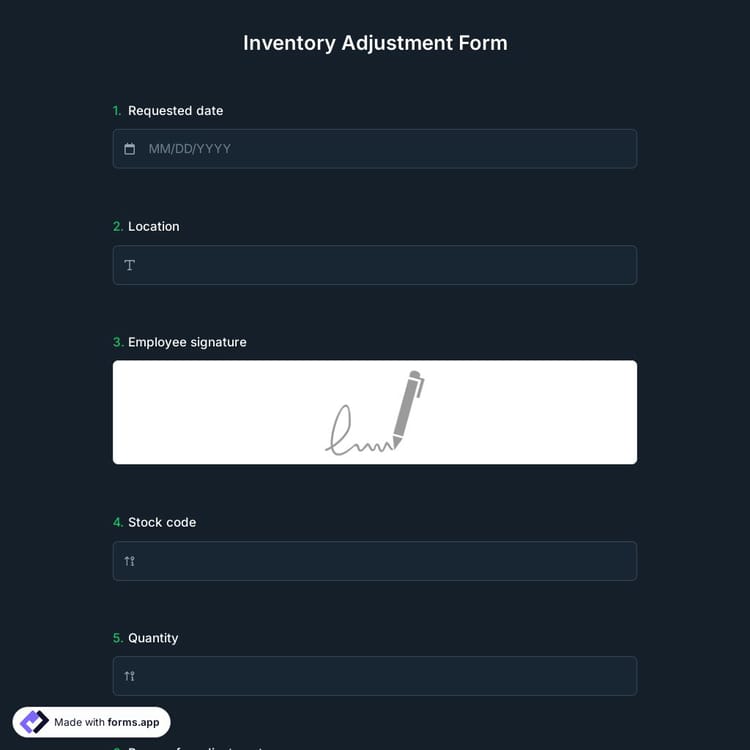750x750 pixels.
Task: Click the pen icon in signature pad
Action: coord(407,407)
